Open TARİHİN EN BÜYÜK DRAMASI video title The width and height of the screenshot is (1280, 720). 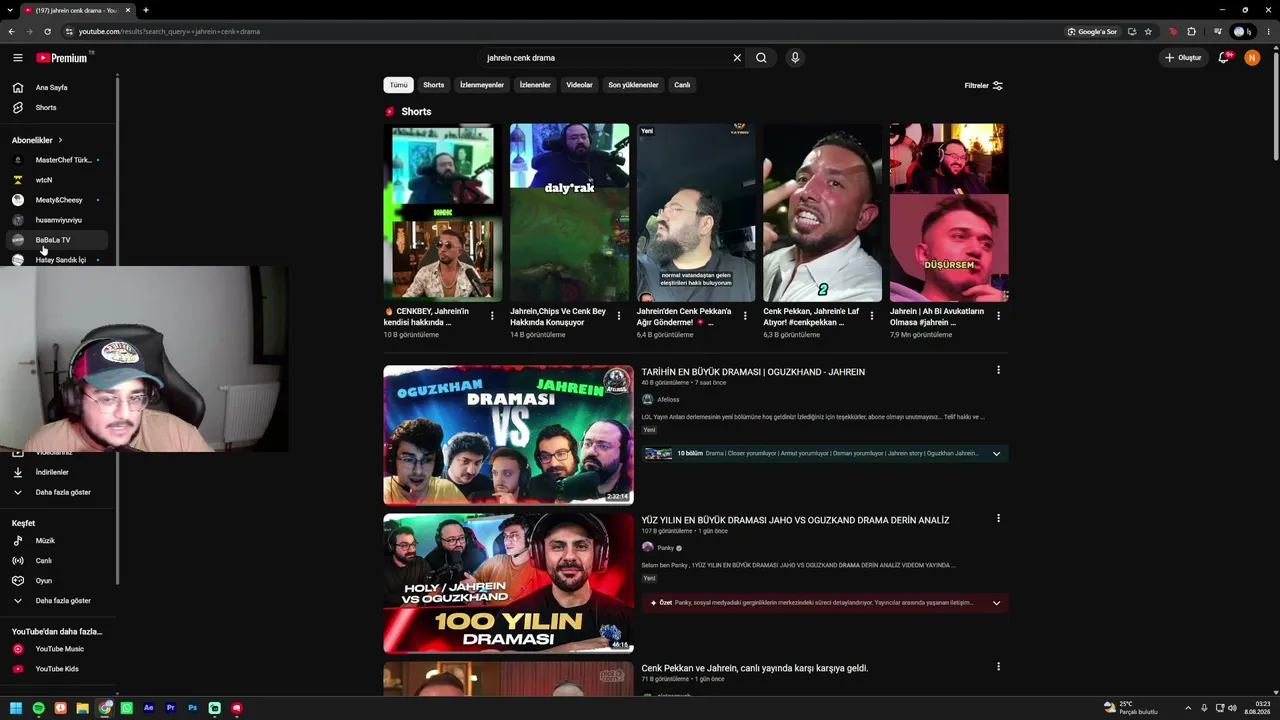(753, 372)
